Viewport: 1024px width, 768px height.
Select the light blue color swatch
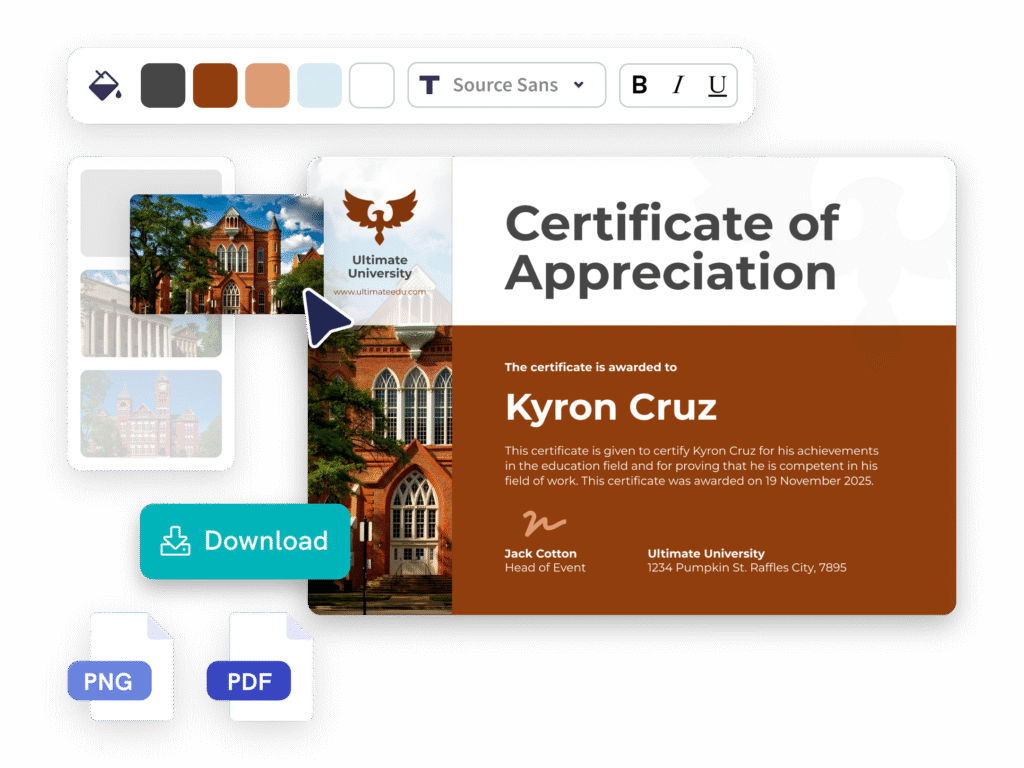click(x=319, y=85)
